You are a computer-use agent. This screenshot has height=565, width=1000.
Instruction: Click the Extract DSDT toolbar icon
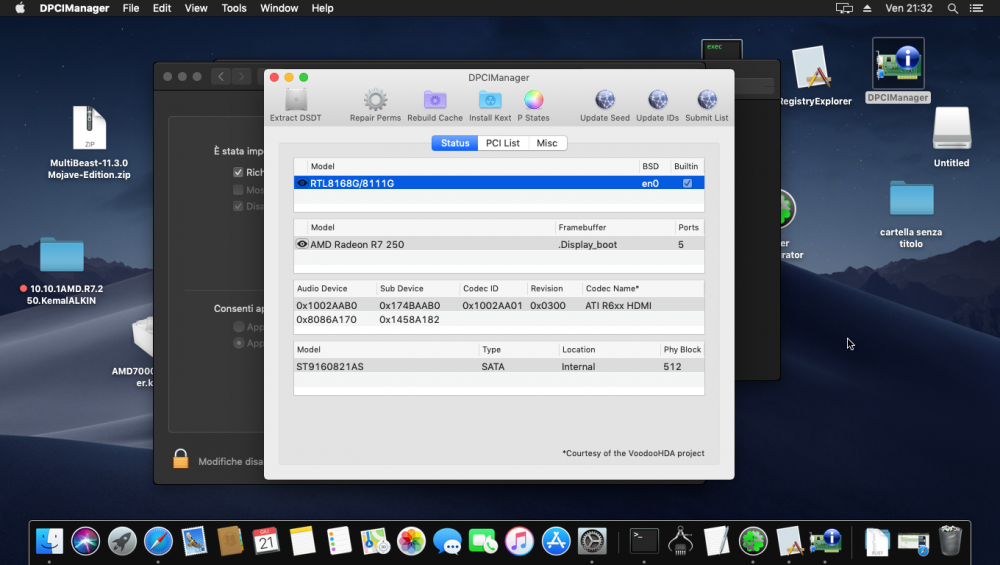(295, 100)
